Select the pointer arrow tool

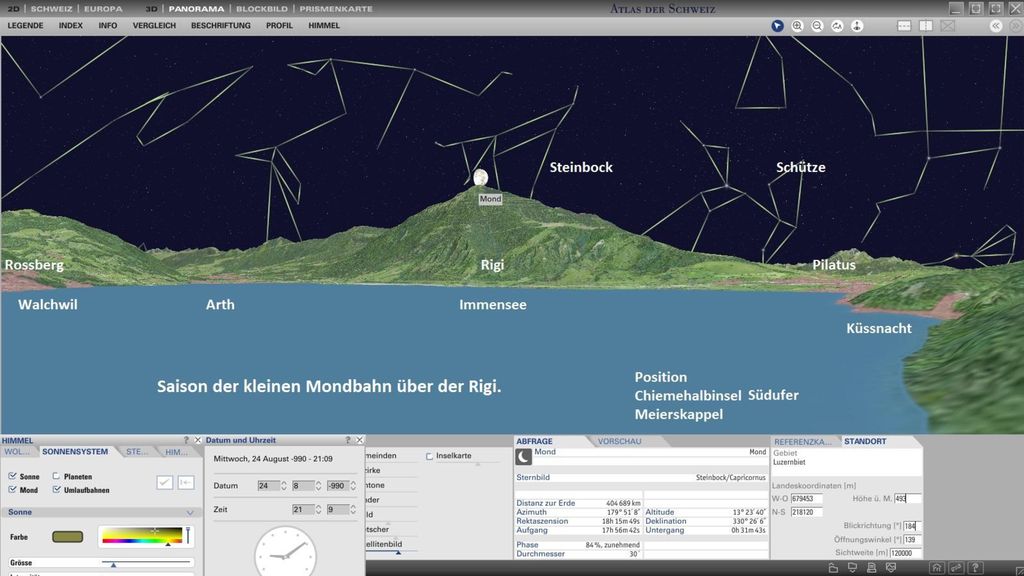click(x=777, y=25)
